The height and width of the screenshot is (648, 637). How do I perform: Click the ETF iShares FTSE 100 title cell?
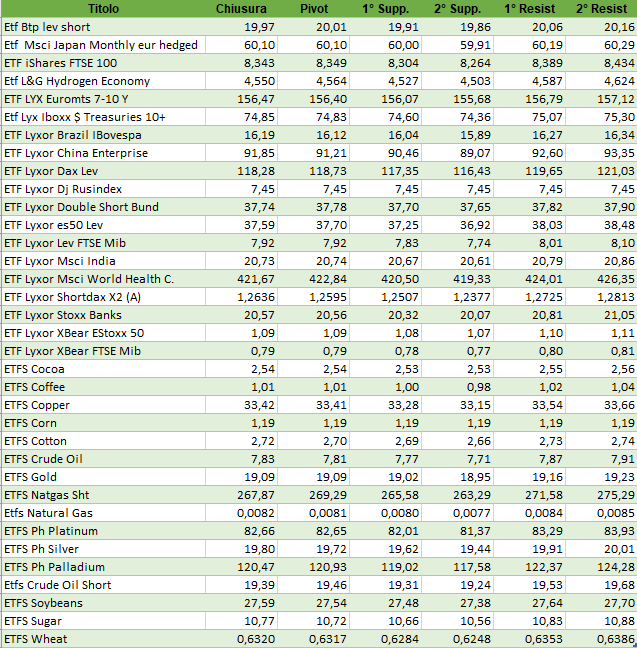[103, 63]
